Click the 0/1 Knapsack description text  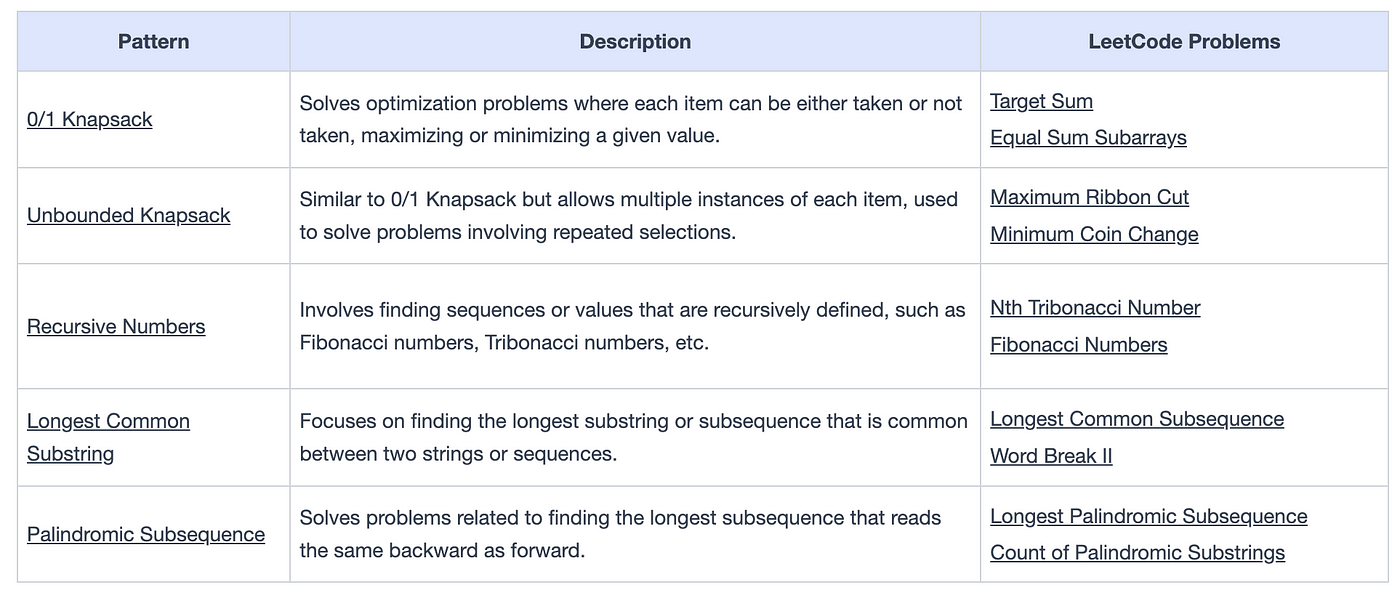click(x=631, y=119)
